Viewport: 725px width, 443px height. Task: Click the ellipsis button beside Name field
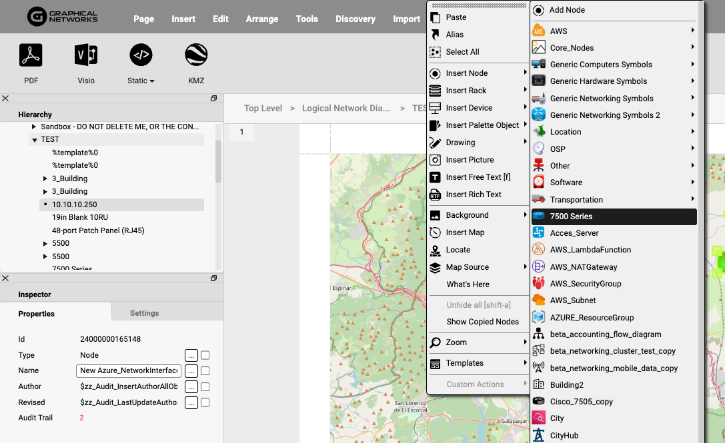pyautogui.click(x=191, y=370)
